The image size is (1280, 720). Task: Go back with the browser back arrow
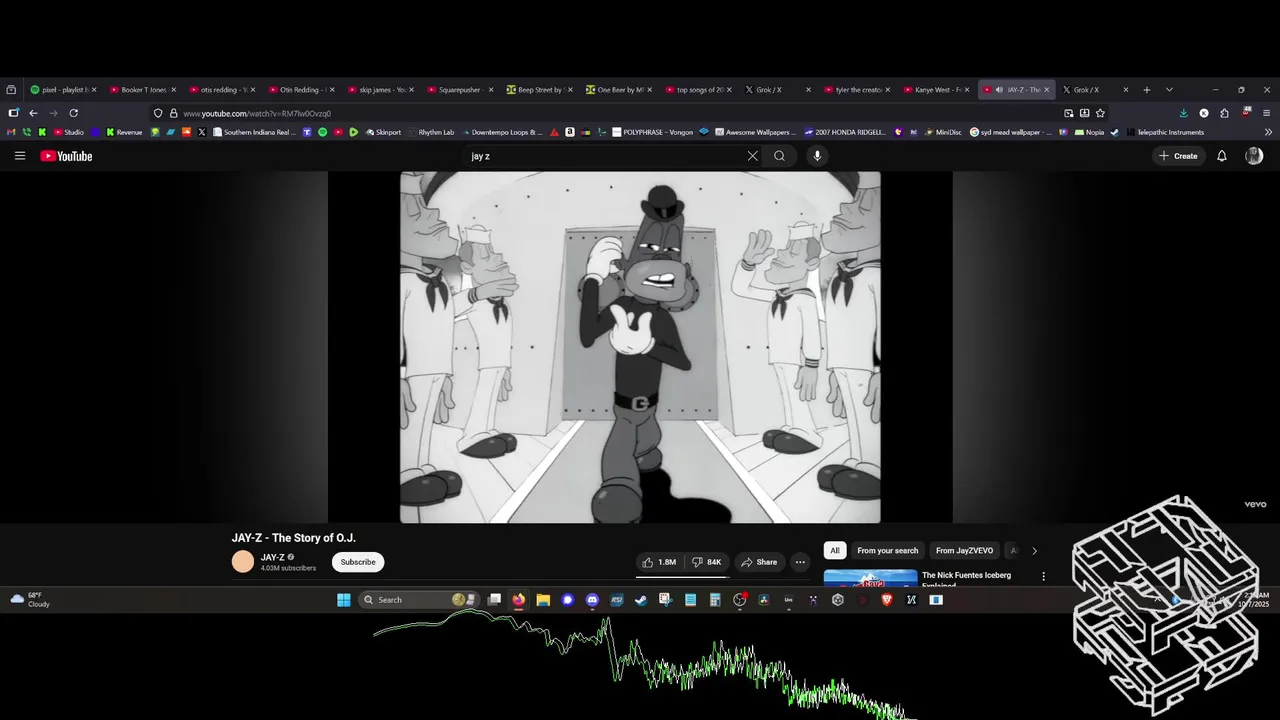pyautogui.click(x=33, y=113)
